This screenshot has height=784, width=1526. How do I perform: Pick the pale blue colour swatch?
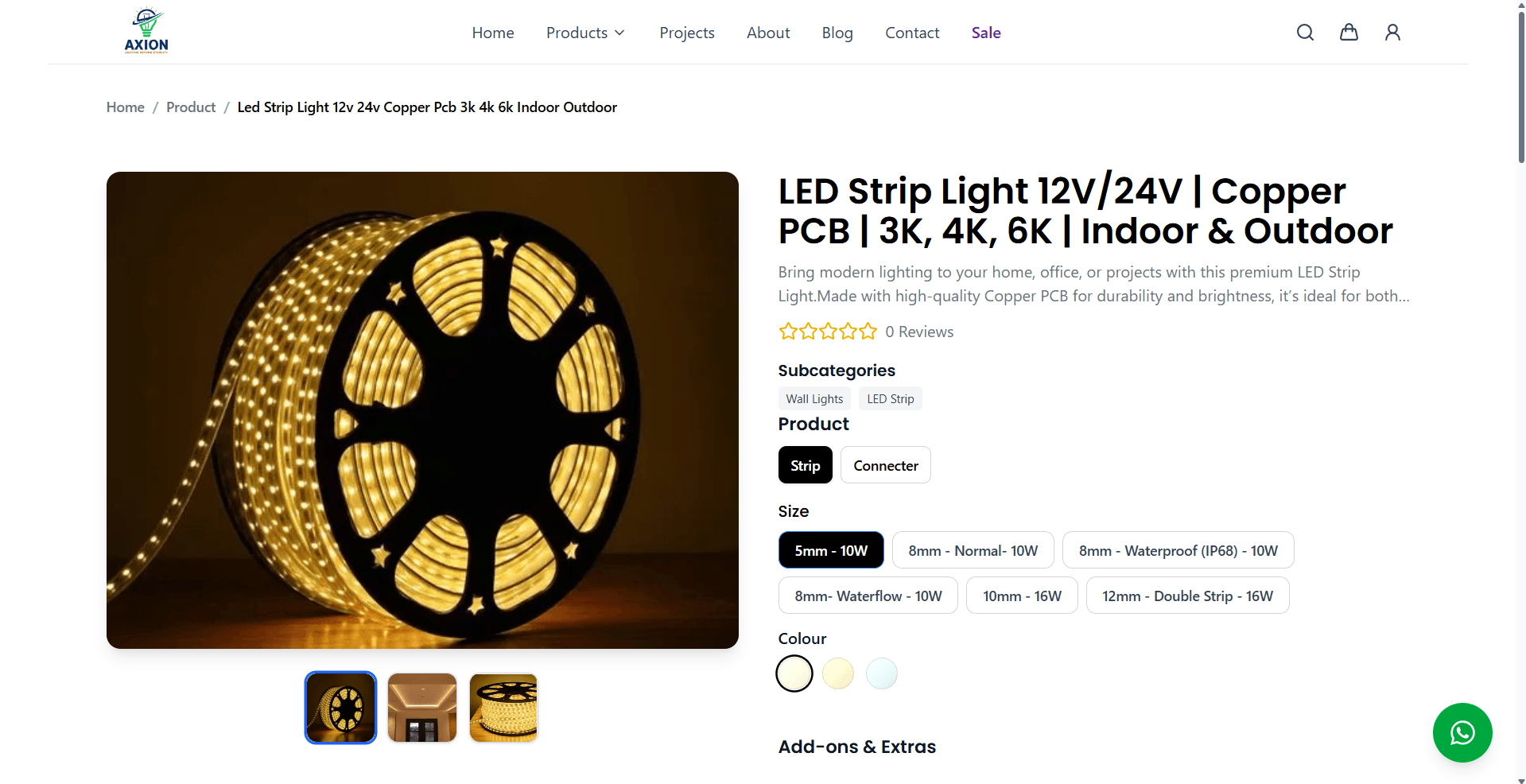pyautogui.click(x=882, y=673)
